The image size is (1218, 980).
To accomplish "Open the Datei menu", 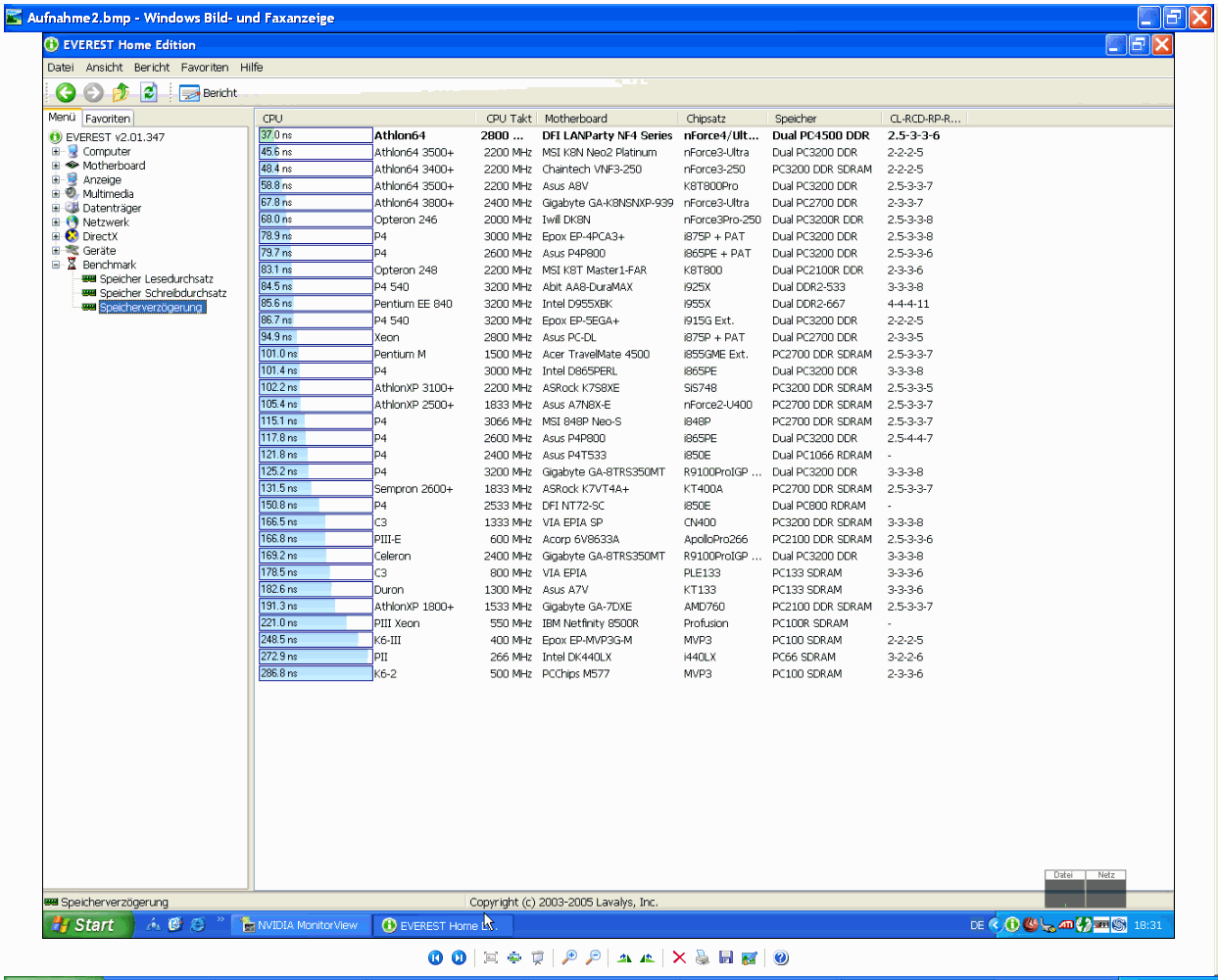I will coord(61,68).
